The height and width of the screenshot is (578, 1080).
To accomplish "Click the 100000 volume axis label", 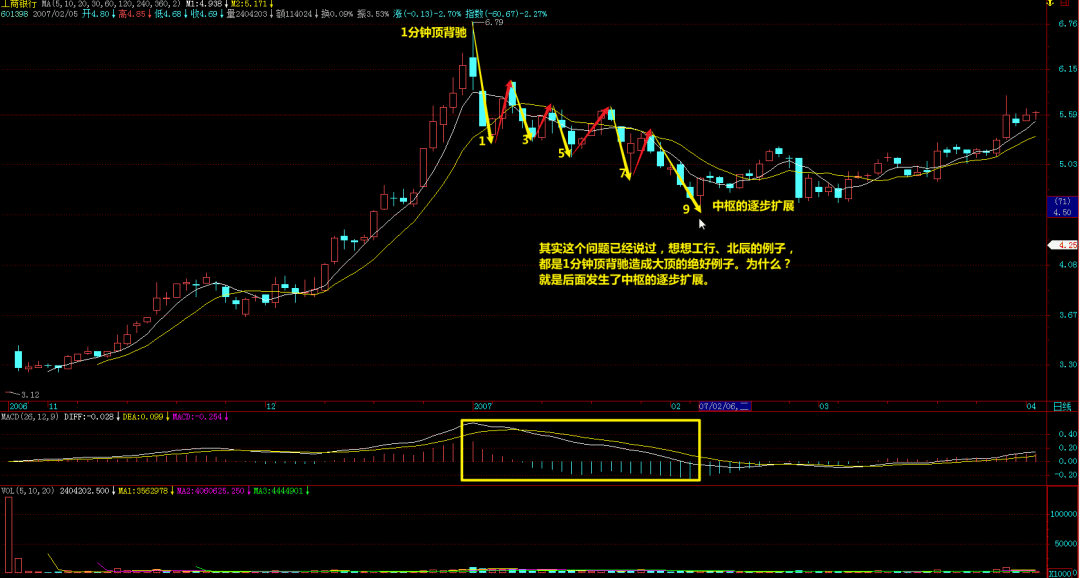I will click(1064, 514).
